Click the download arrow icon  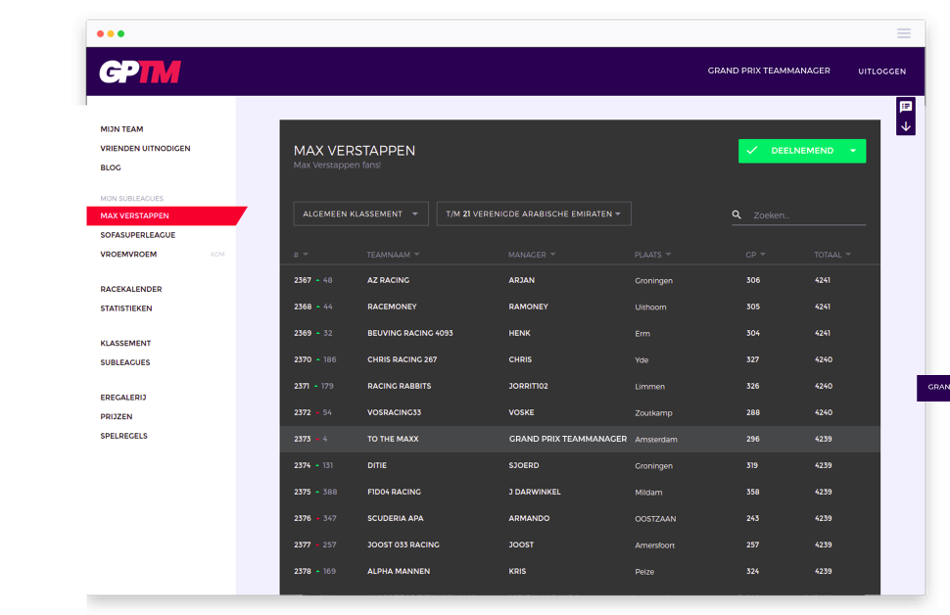(906, 126)
